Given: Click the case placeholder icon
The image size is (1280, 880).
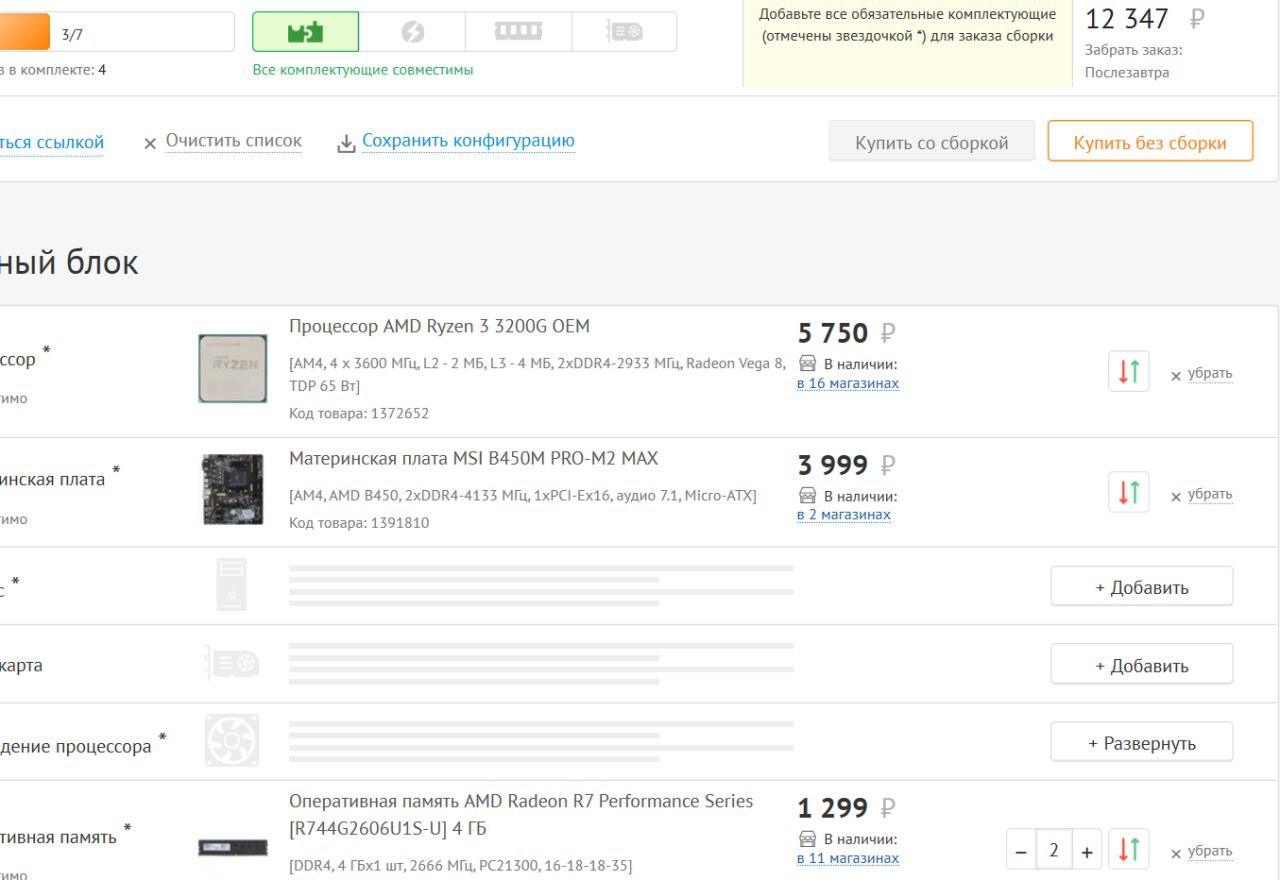Looking at the screenshot, I should point(232,585).
